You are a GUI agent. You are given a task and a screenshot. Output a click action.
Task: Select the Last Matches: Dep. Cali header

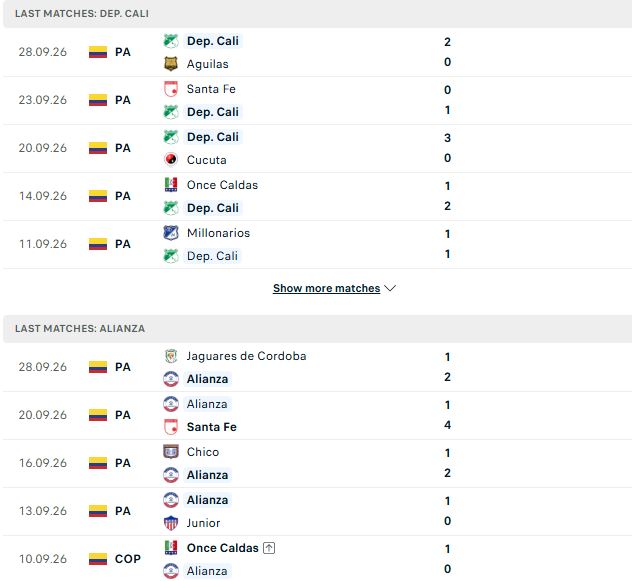[x=82, y=13]
